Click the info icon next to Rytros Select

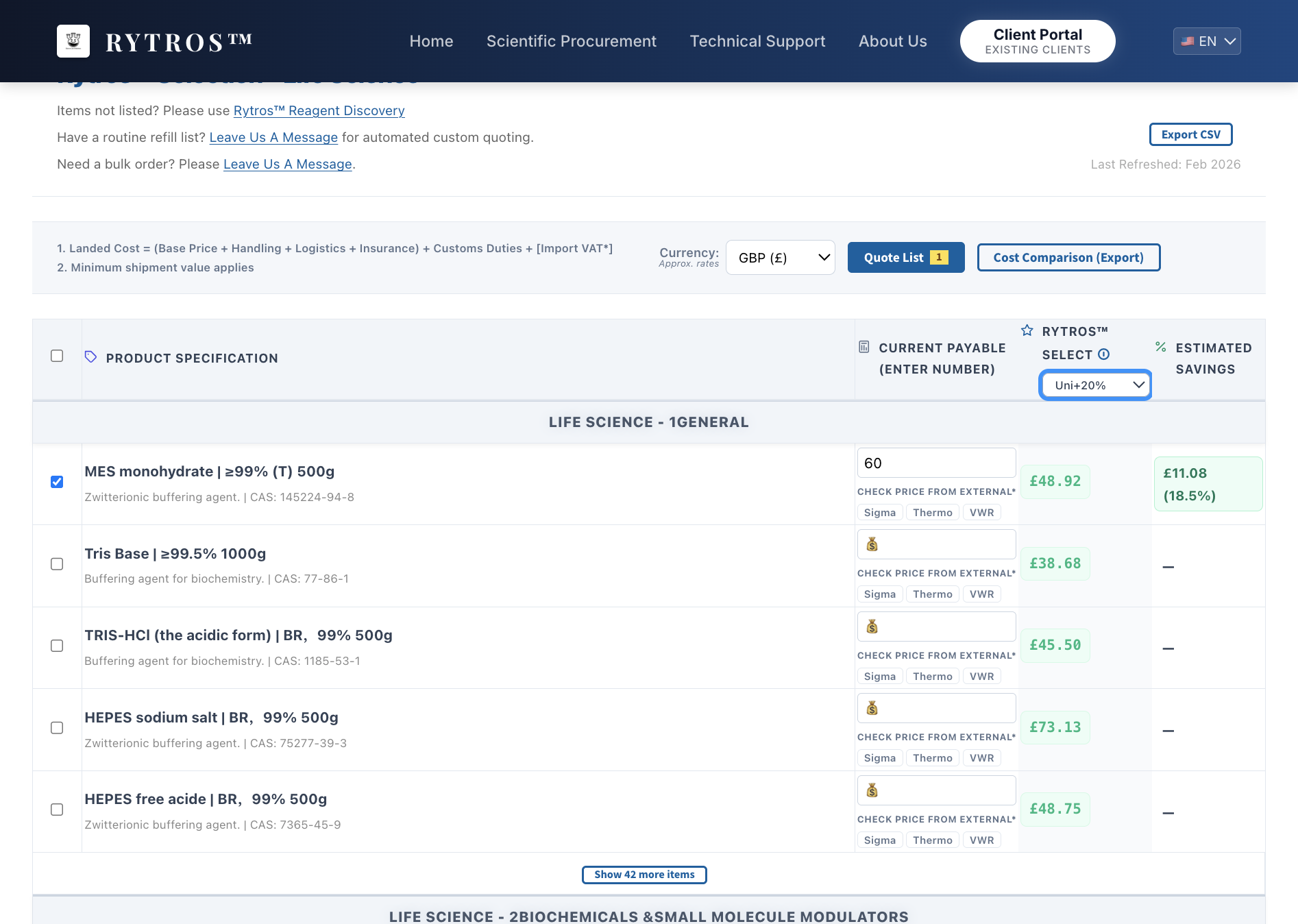(x=1103, y=354)
